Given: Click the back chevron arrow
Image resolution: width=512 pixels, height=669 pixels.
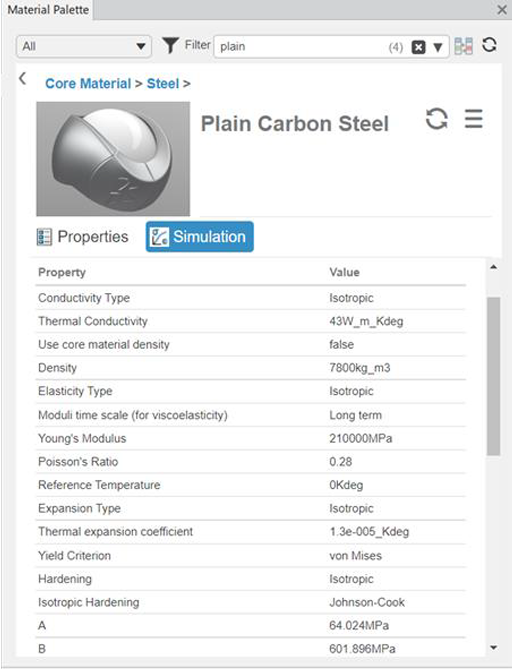Looking at the screenshot, I should point(23,79).
